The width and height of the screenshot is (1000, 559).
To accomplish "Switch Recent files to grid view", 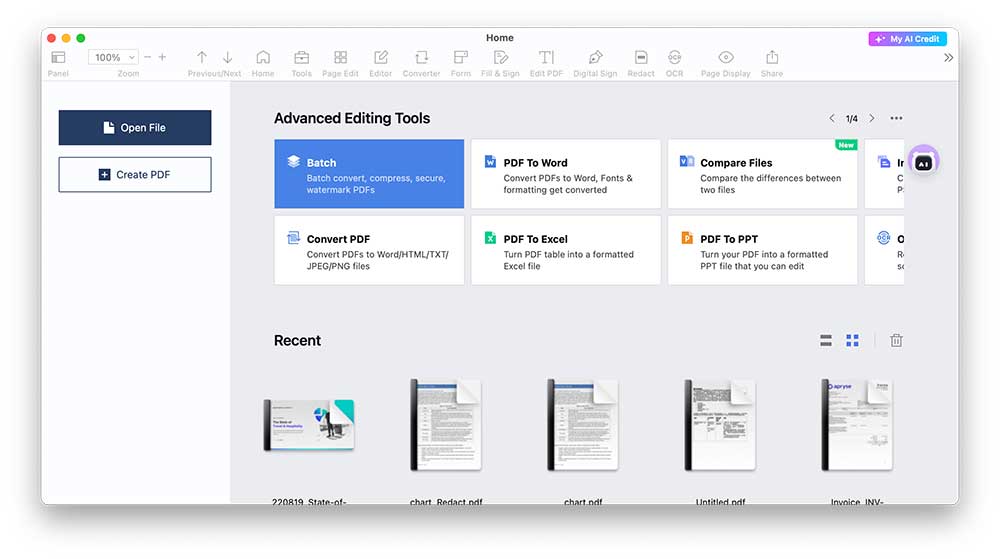I will (x=852, y=341).
